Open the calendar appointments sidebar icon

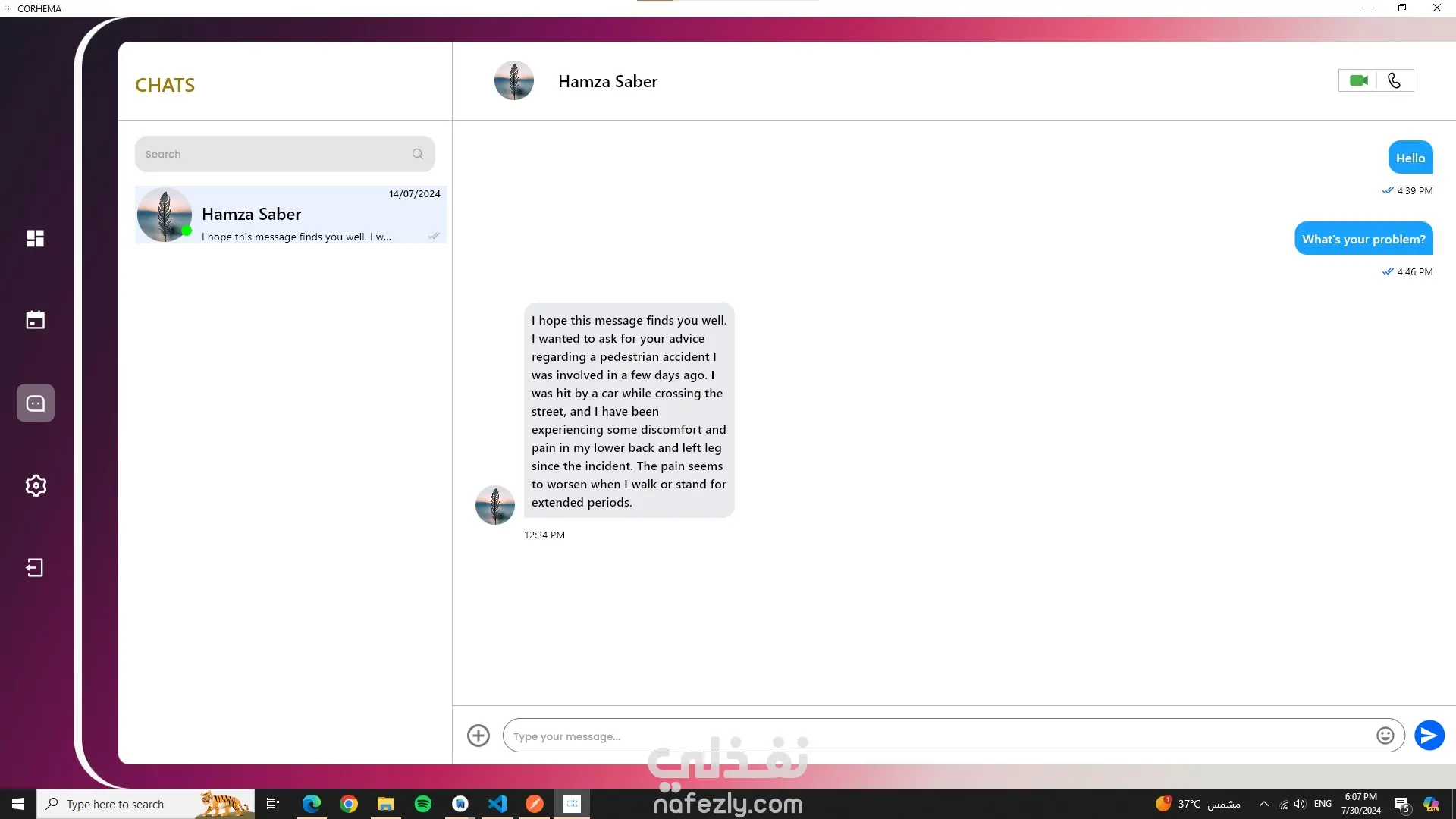tap(36, 320)
